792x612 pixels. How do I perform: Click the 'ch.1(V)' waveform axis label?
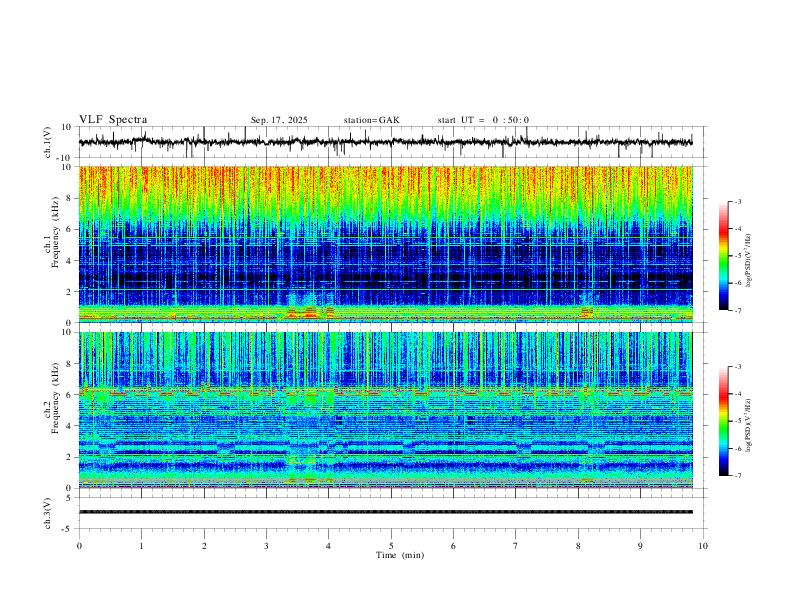coord(48,142)
